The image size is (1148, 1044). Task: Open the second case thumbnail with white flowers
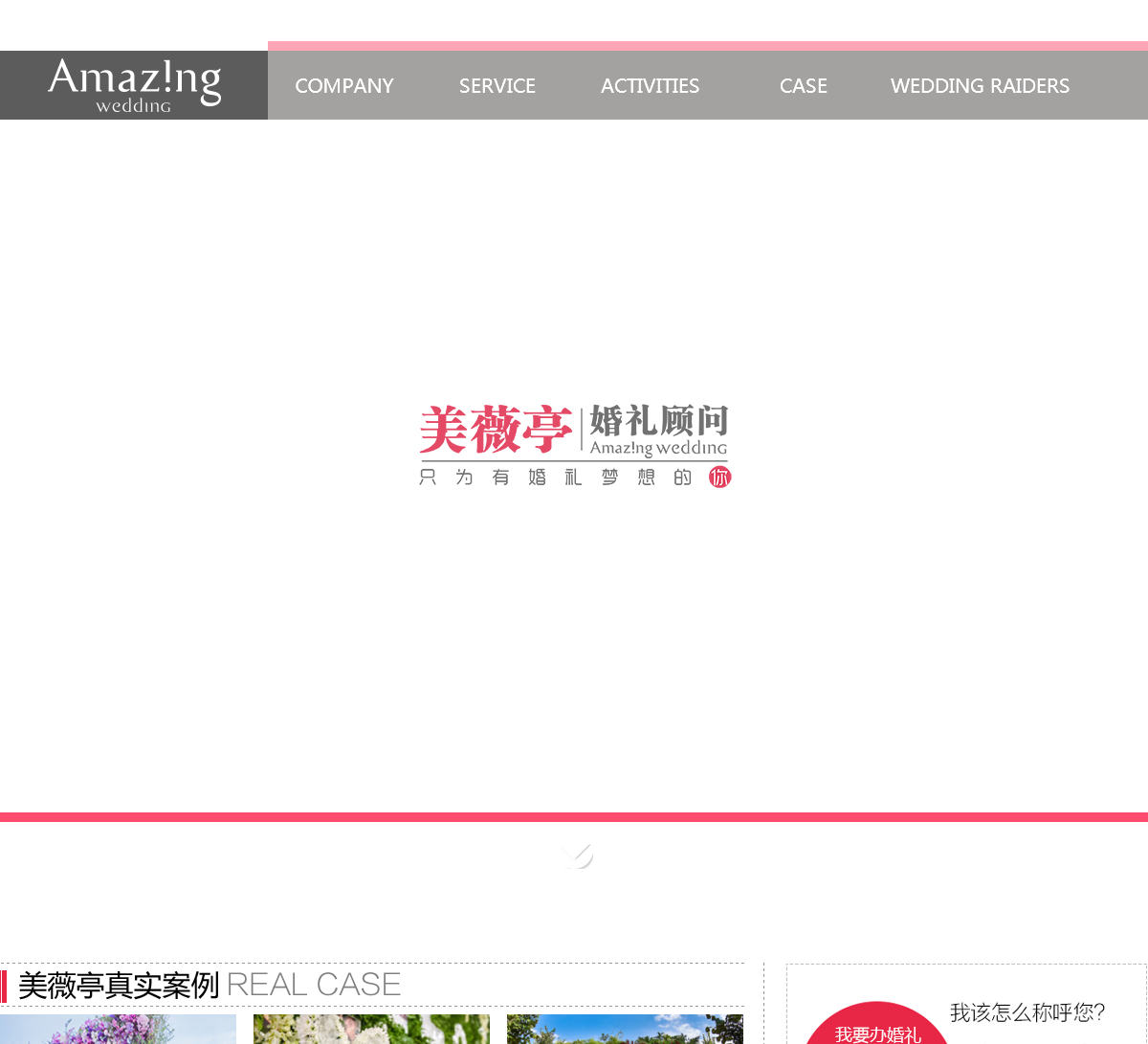click(371, 1030)
